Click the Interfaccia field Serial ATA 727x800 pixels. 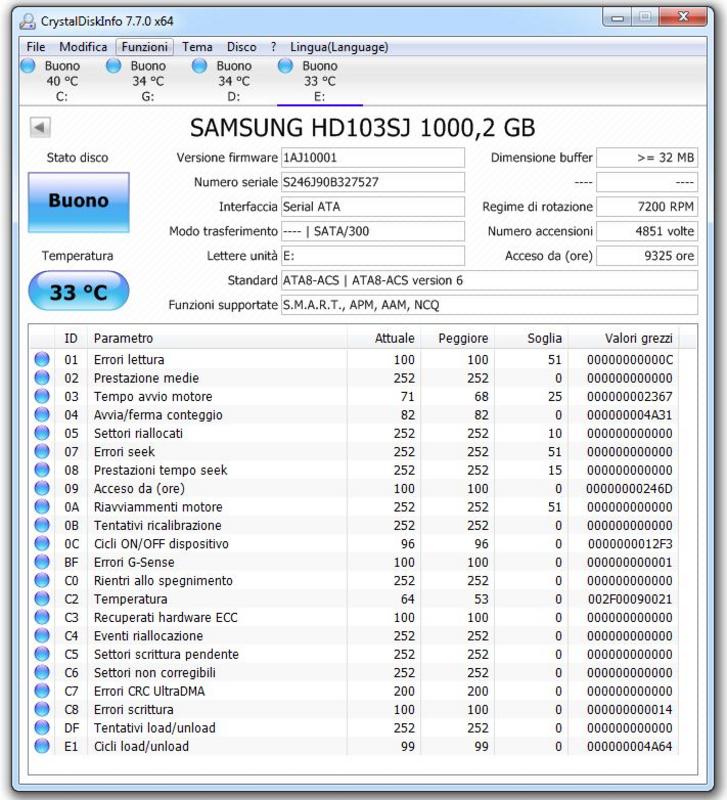click(373, 207)
